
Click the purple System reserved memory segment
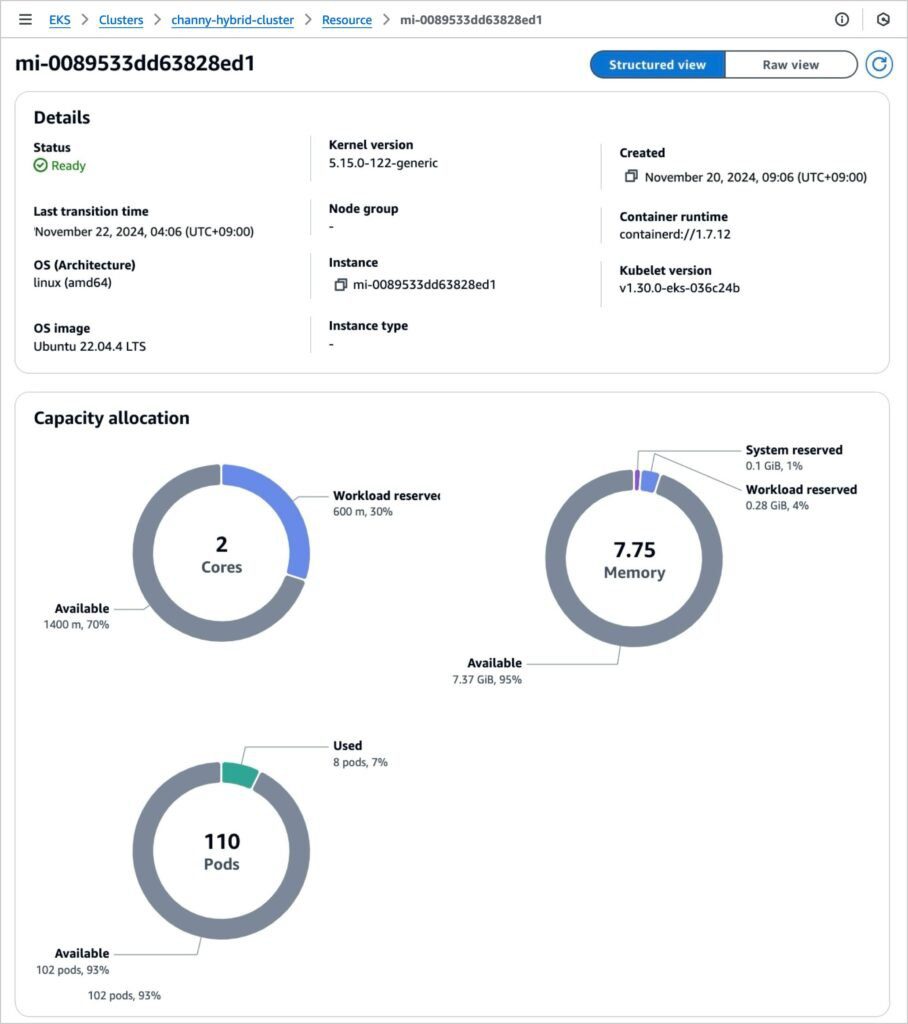tap(636, 480)
